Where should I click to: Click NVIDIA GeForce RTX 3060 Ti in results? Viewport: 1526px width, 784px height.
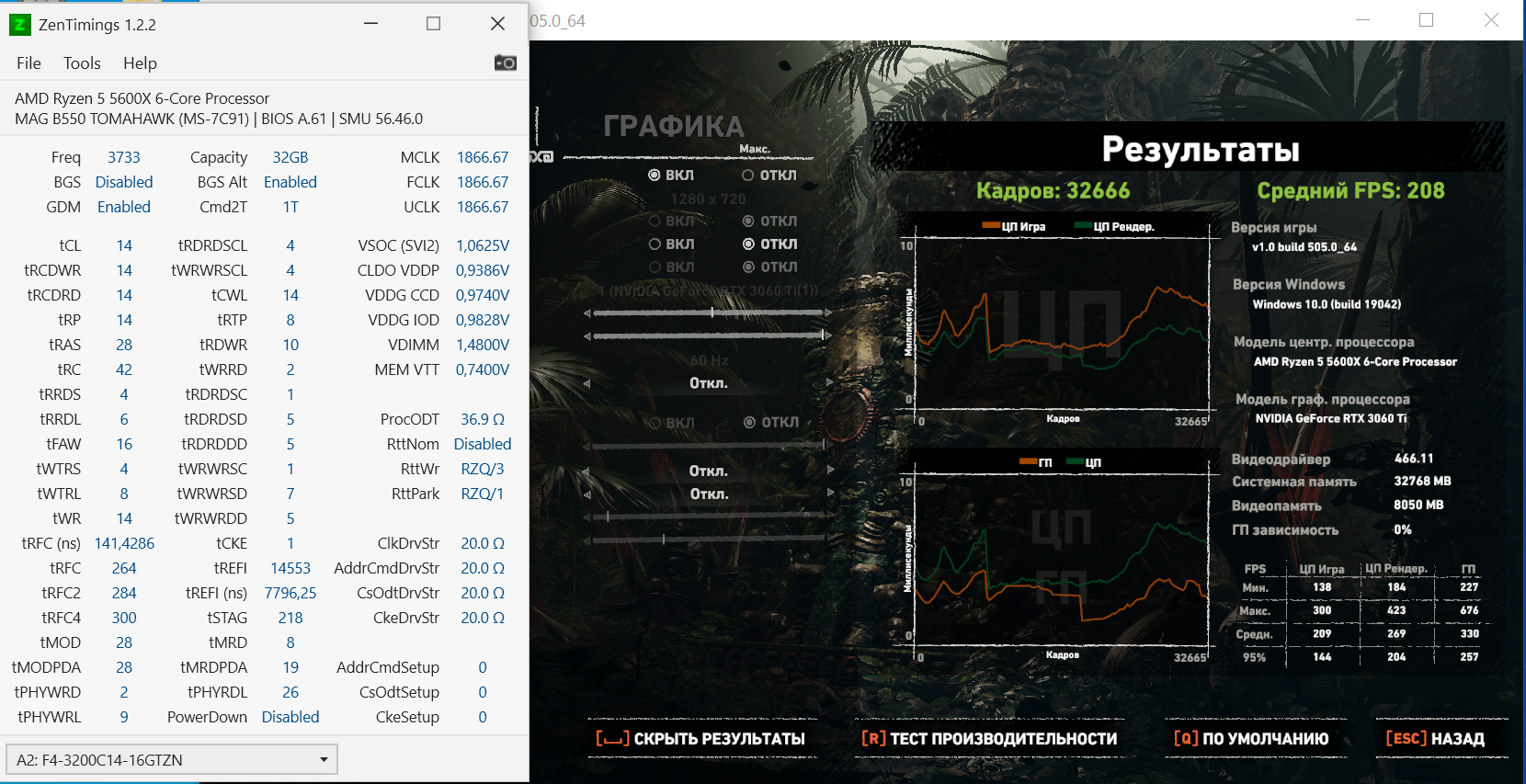pyautogui.click(x=1331, y=418)
